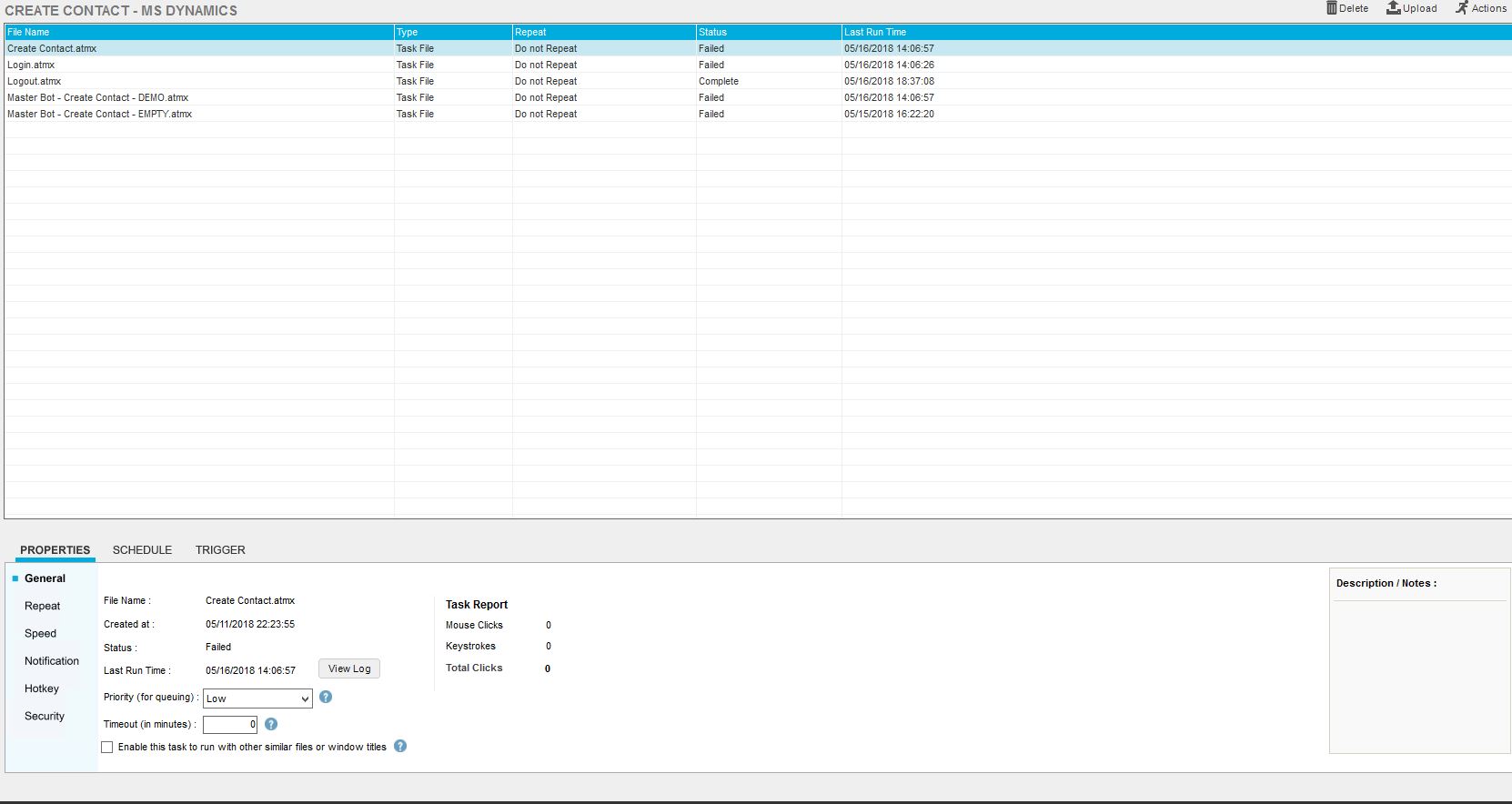Select Master Bot - Create Contact - EMPTY.atmx
1512x804 pixels.
99,114
